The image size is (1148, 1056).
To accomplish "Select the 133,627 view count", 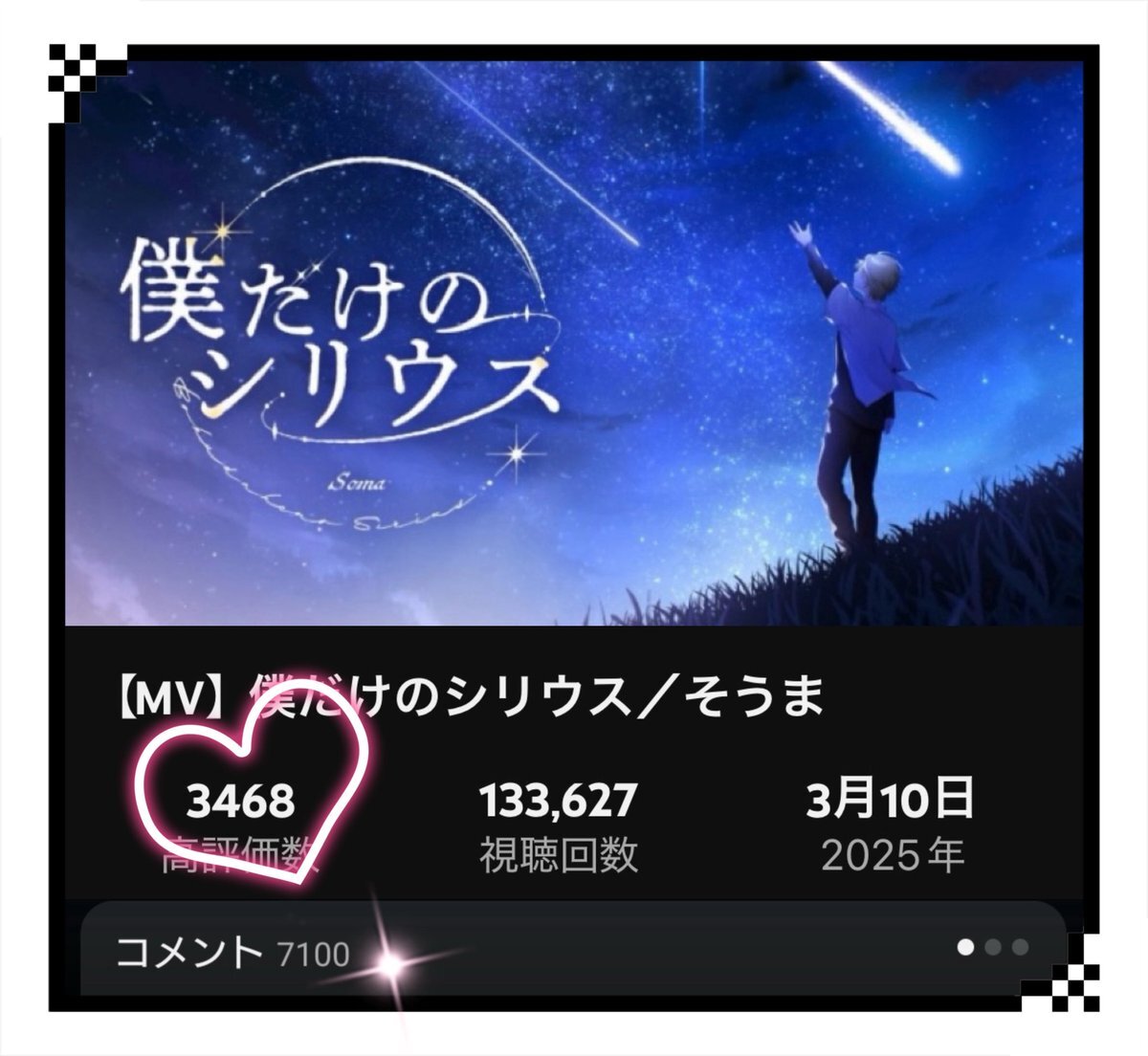I will point(558,800).
